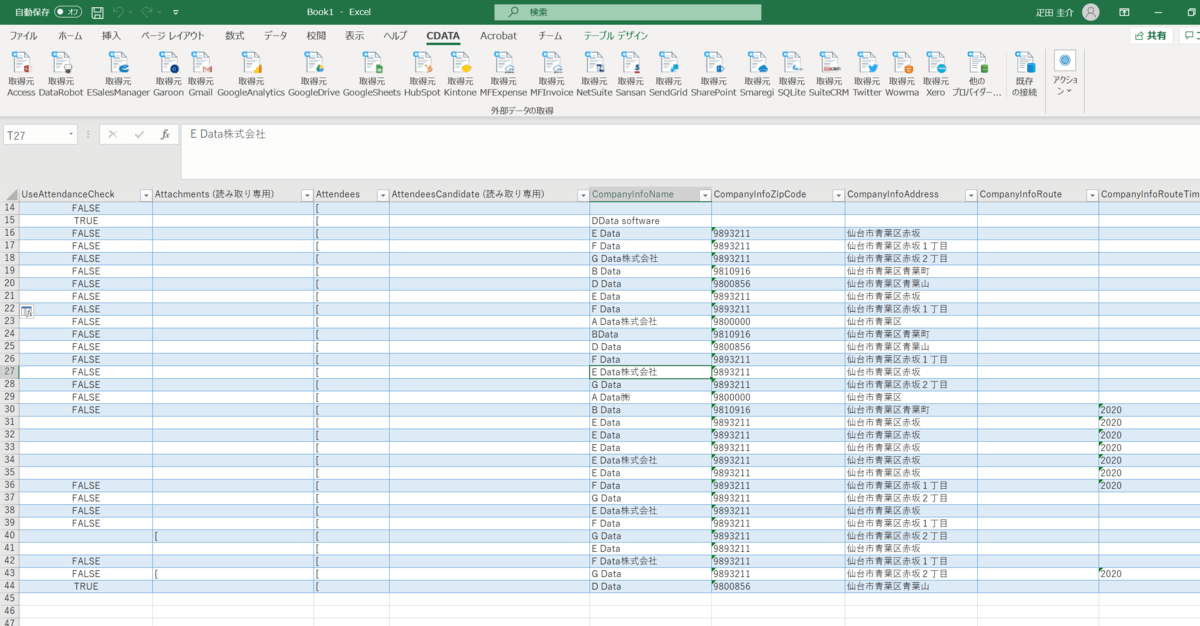Click the 共有 share button
Screen dimensions: 1200x626
1150,36
